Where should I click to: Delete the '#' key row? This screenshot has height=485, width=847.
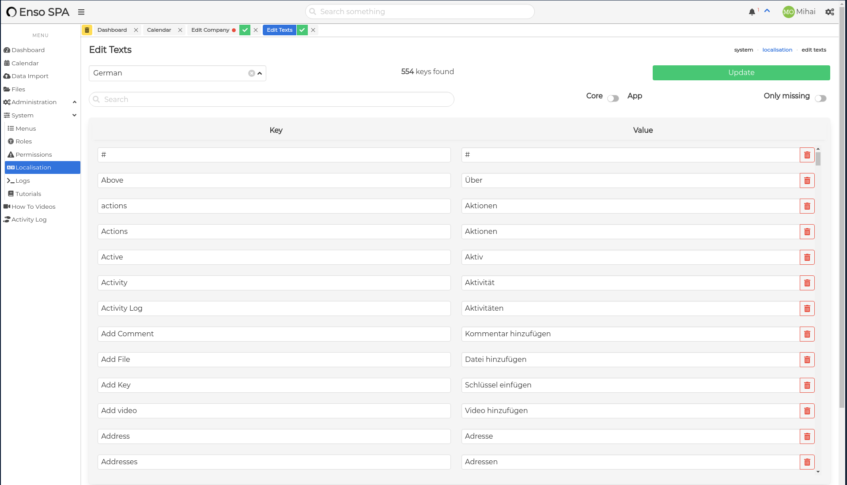807,155
